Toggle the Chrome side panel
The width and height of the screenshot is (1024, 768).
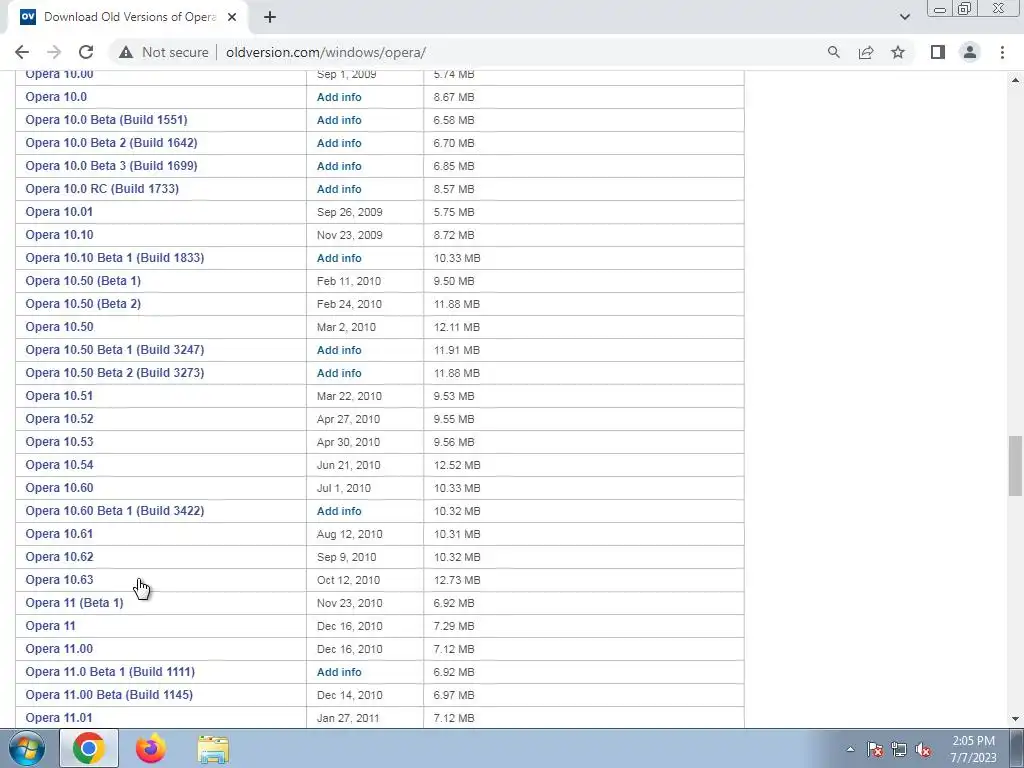[x=938, y=52]
